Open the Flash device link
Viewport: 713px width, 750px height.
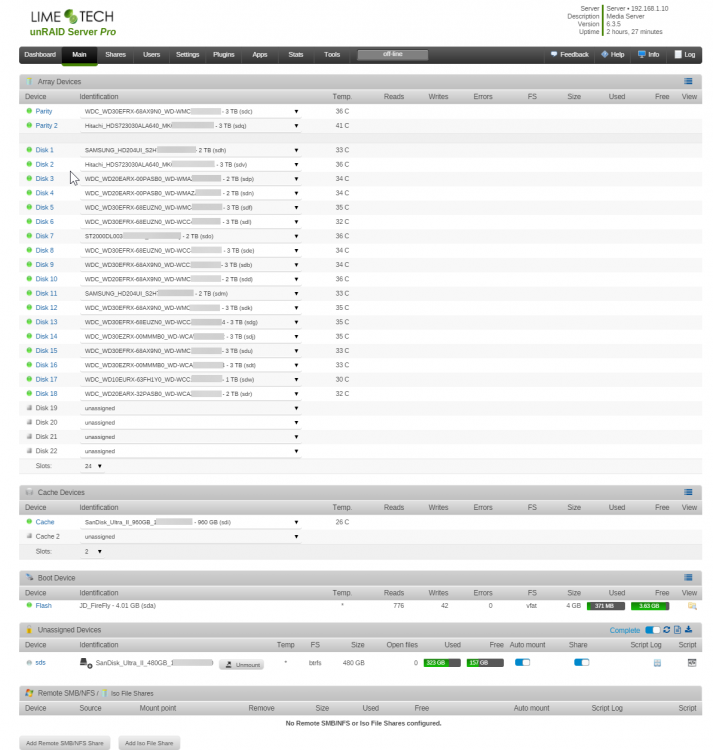[x=44, y=606]
